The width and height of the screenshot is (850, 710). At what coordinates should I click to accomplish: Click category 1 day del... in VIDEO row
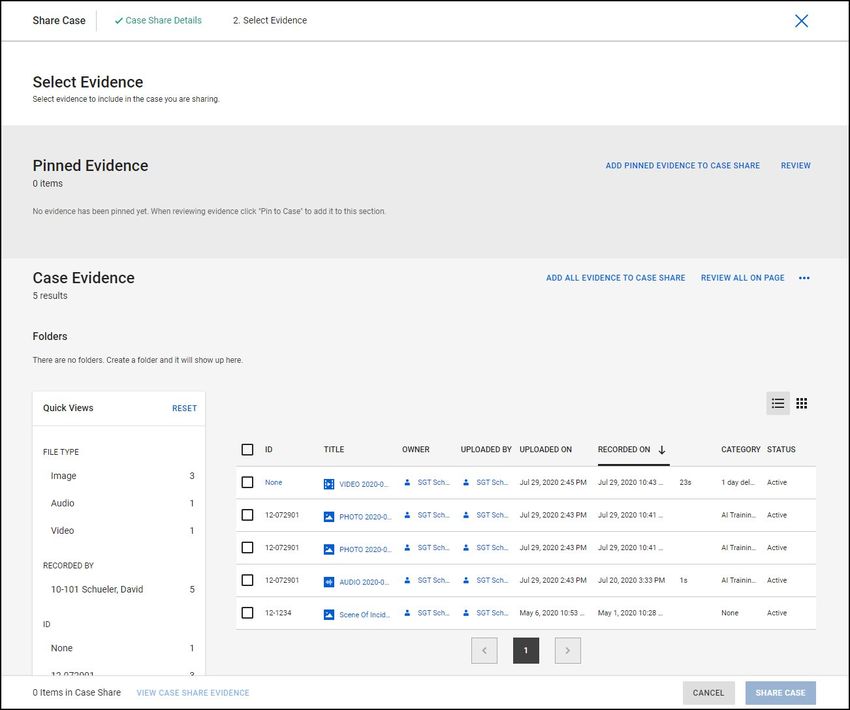[738, 482]
